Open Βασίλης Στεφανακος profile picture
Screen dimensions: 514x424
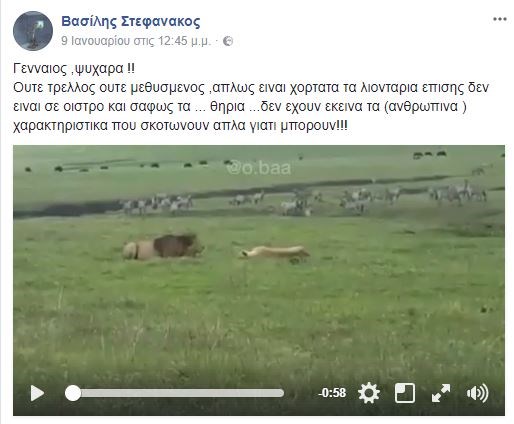[33, 31]
